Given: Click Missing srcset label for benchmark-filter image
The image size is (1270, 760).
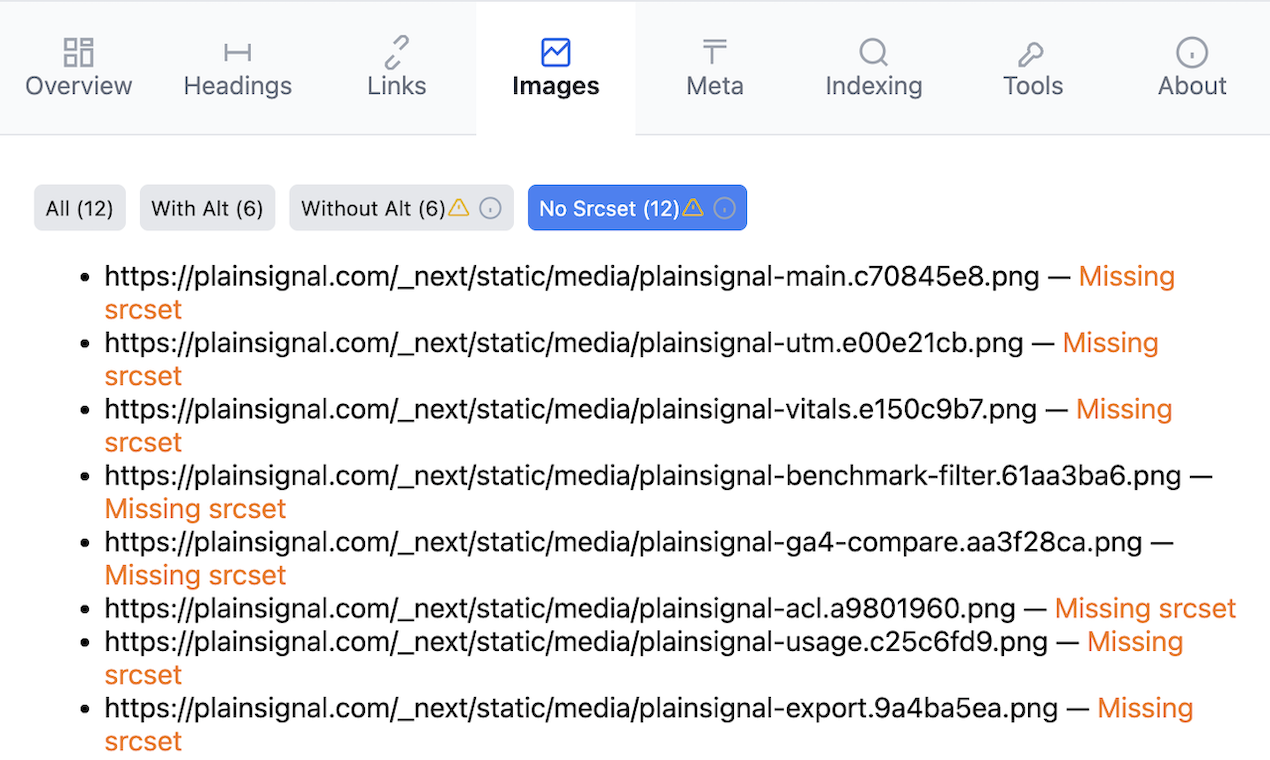Looking at the screenshot, I should tap(196, 509).
